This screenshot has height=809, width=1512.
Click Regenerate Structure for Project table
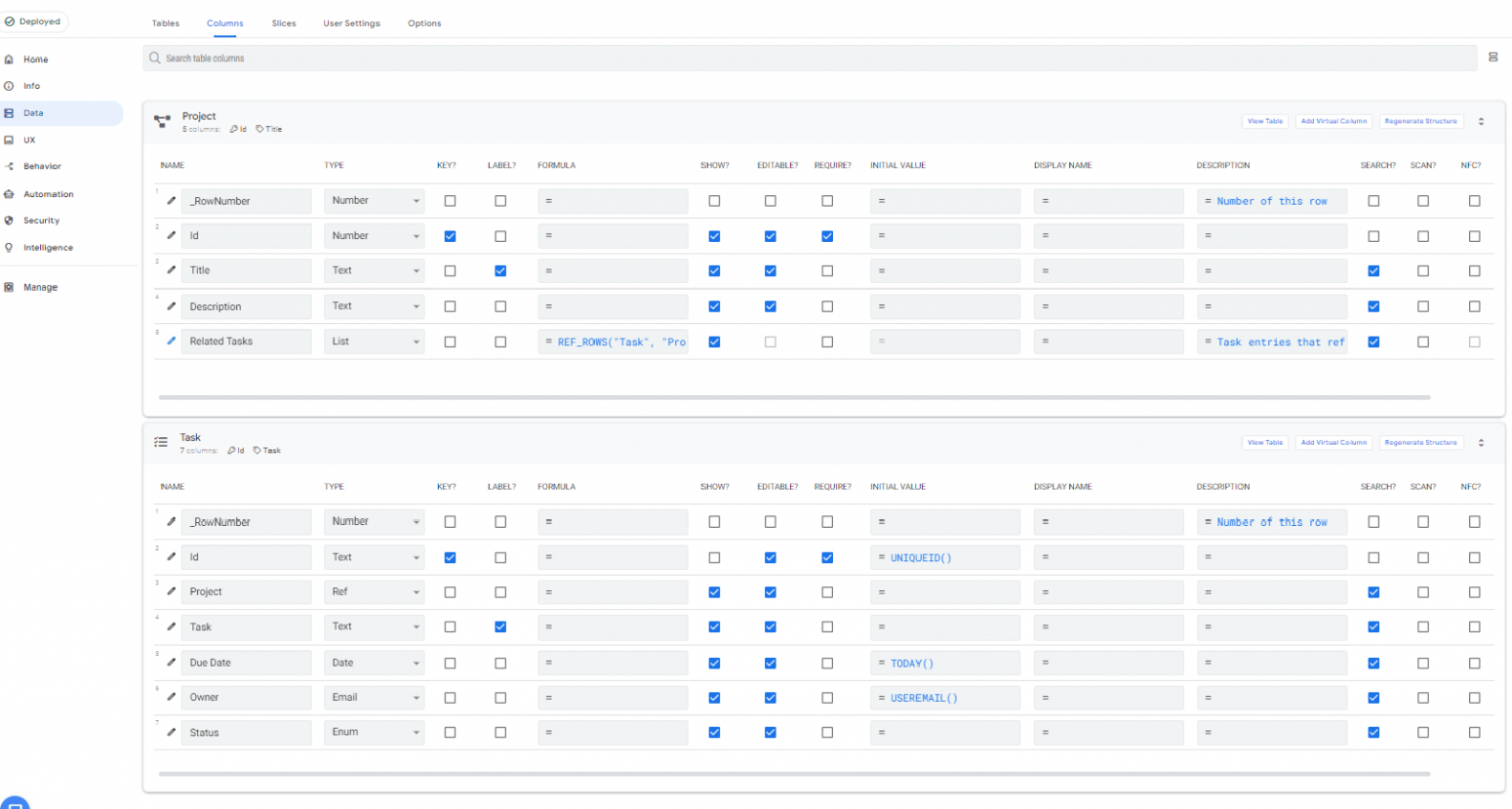coord(1420,121)
